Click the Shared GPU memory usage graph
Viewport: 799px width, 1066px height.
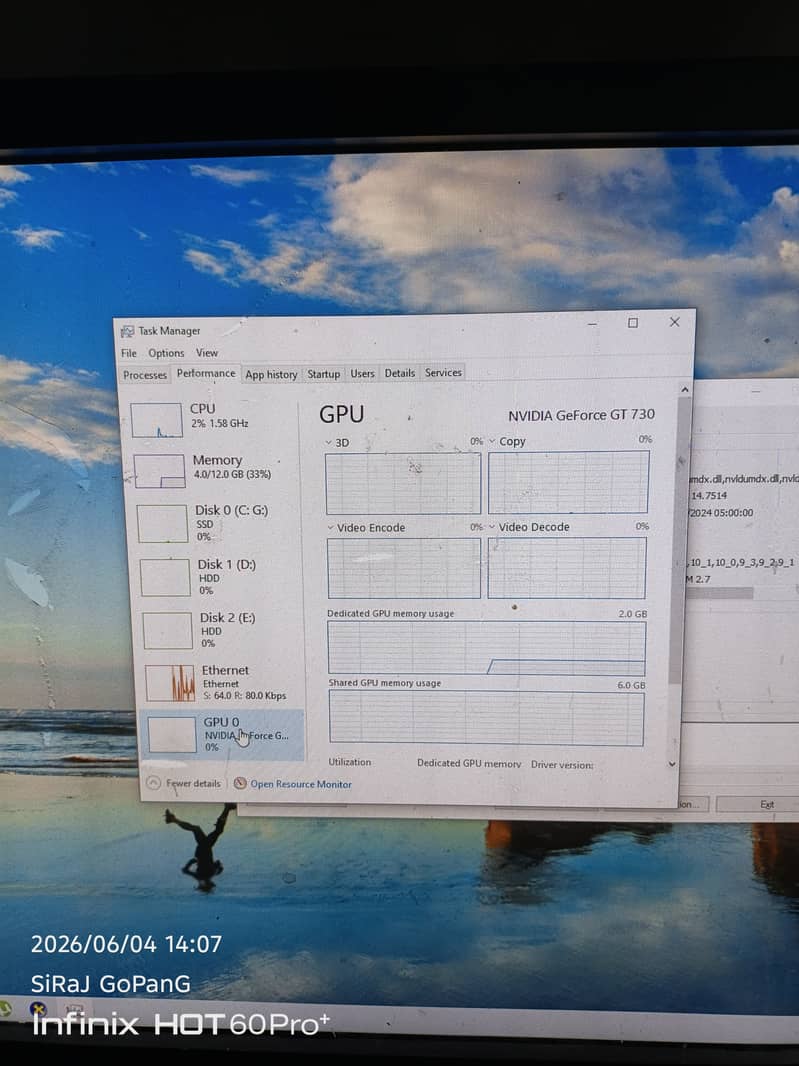pos(487,718)
